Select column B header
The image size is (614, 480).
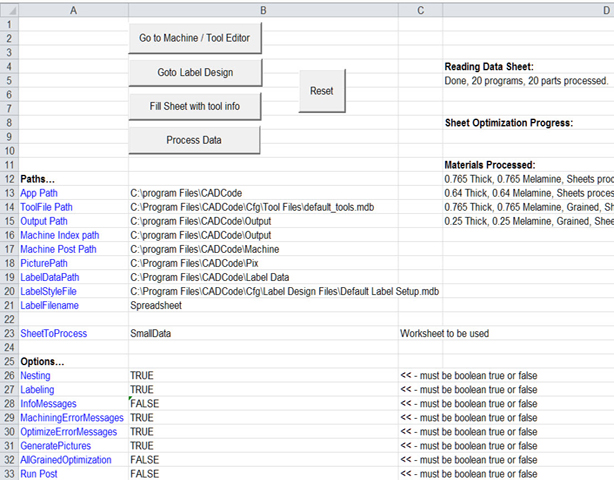[x=263, y=11]
